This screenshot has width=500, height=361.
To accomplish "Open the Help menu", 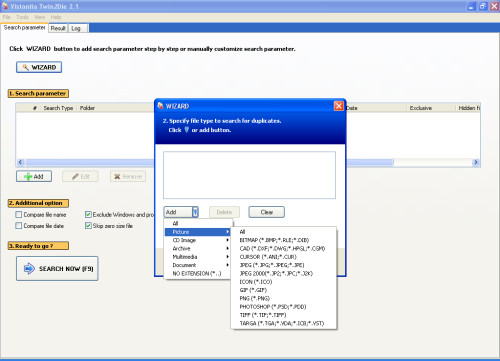I will click(56, 17).
